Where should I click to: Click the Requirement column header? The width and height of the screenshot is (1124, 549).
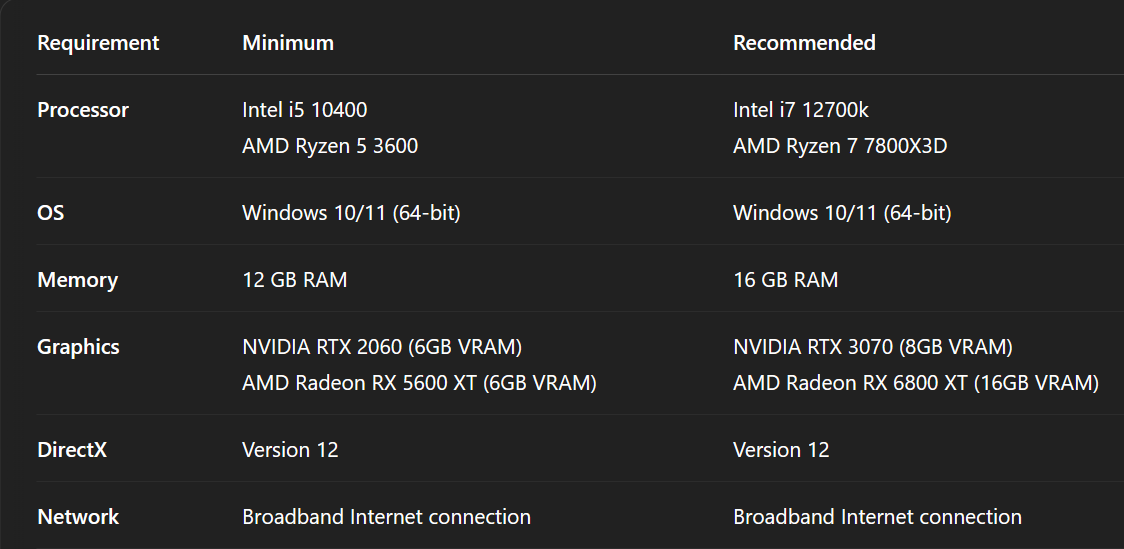pos(98,43)
